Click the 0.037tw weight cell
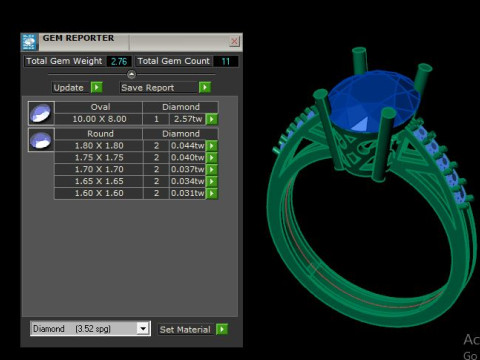 188,169
